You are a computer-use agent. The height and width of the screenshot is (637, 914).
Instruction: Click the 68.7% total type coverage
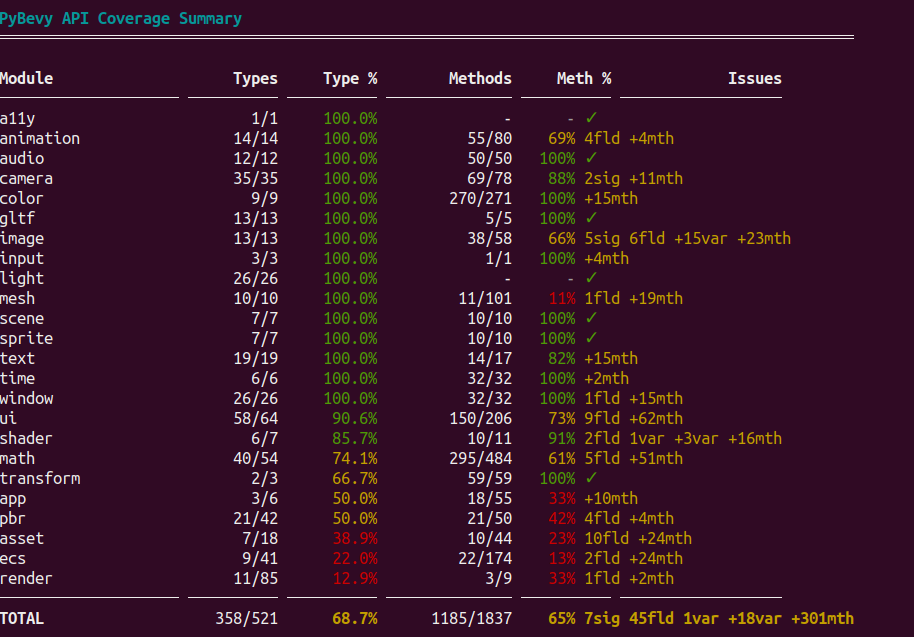click(355, 619)
